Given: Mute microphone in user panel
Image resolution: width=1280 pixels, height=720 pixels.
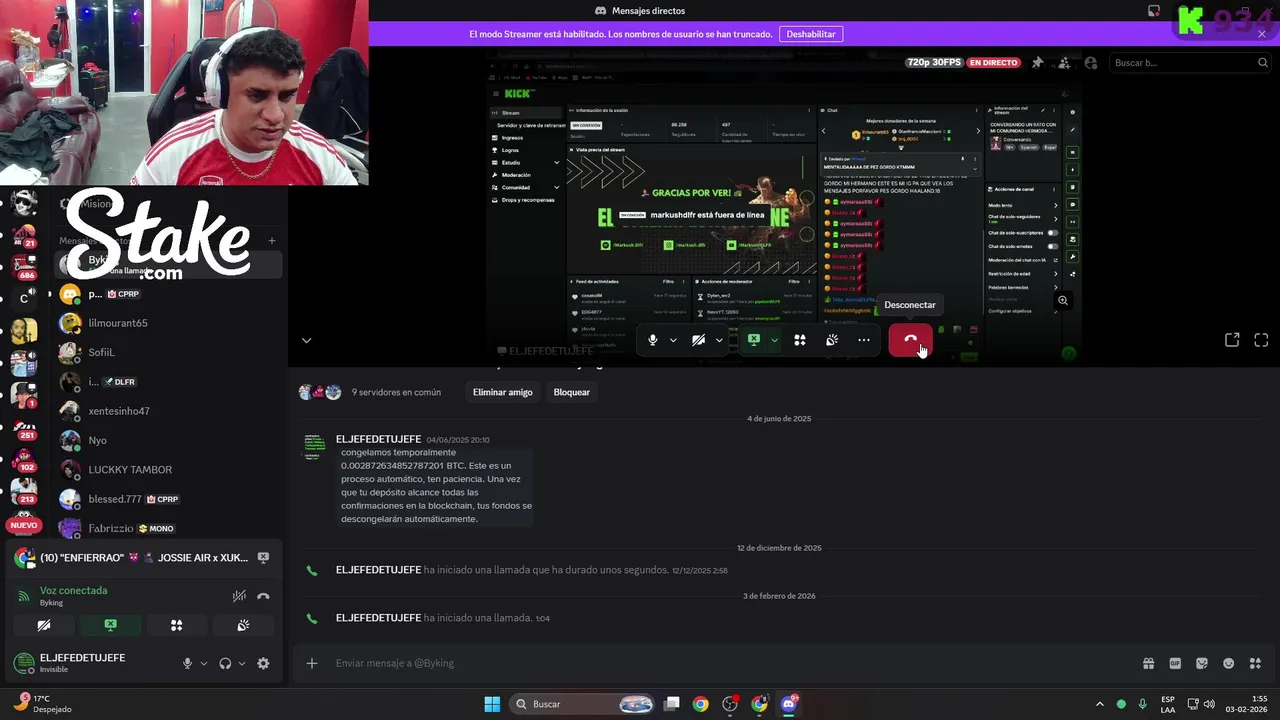Looking at the screenshot, I should click(187, 663).
